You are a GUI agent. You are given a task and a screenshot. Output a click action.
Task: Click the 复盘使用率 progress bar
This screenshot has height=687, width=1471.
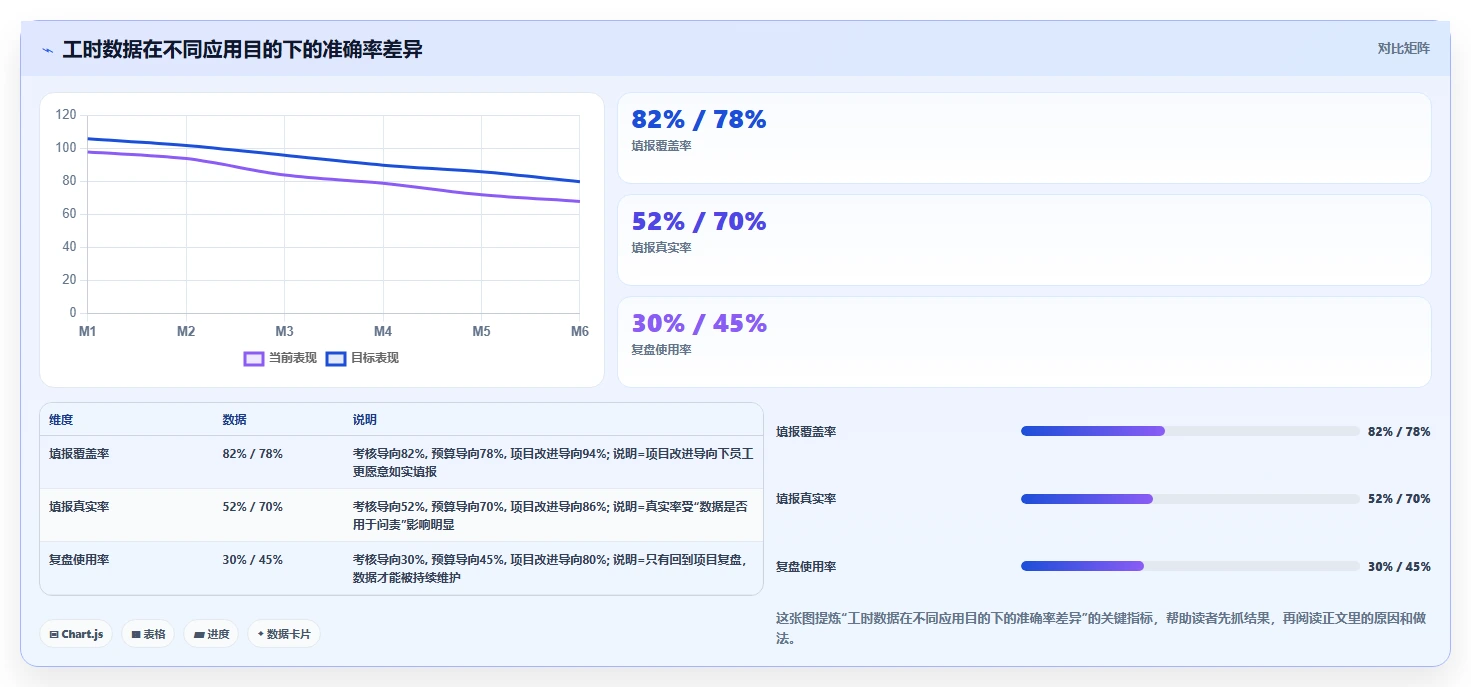[x=1190, y=566]
